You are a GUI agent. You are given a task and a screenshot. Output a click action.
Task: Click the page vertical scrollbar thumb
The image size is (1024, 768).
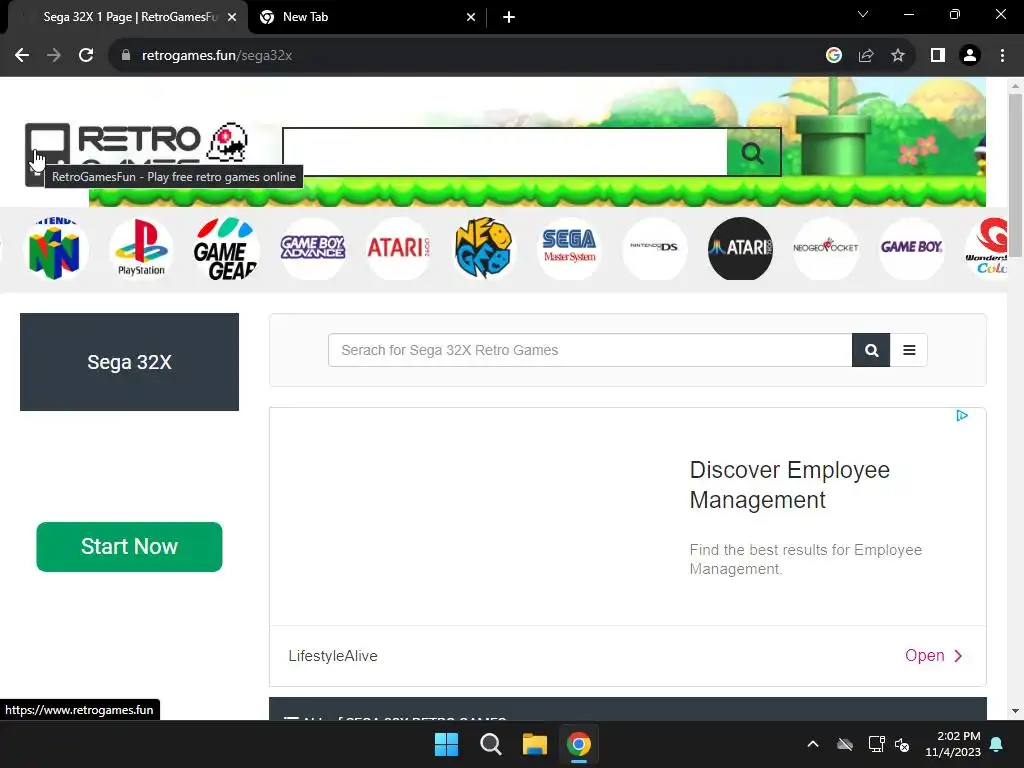click(1015, 174)
